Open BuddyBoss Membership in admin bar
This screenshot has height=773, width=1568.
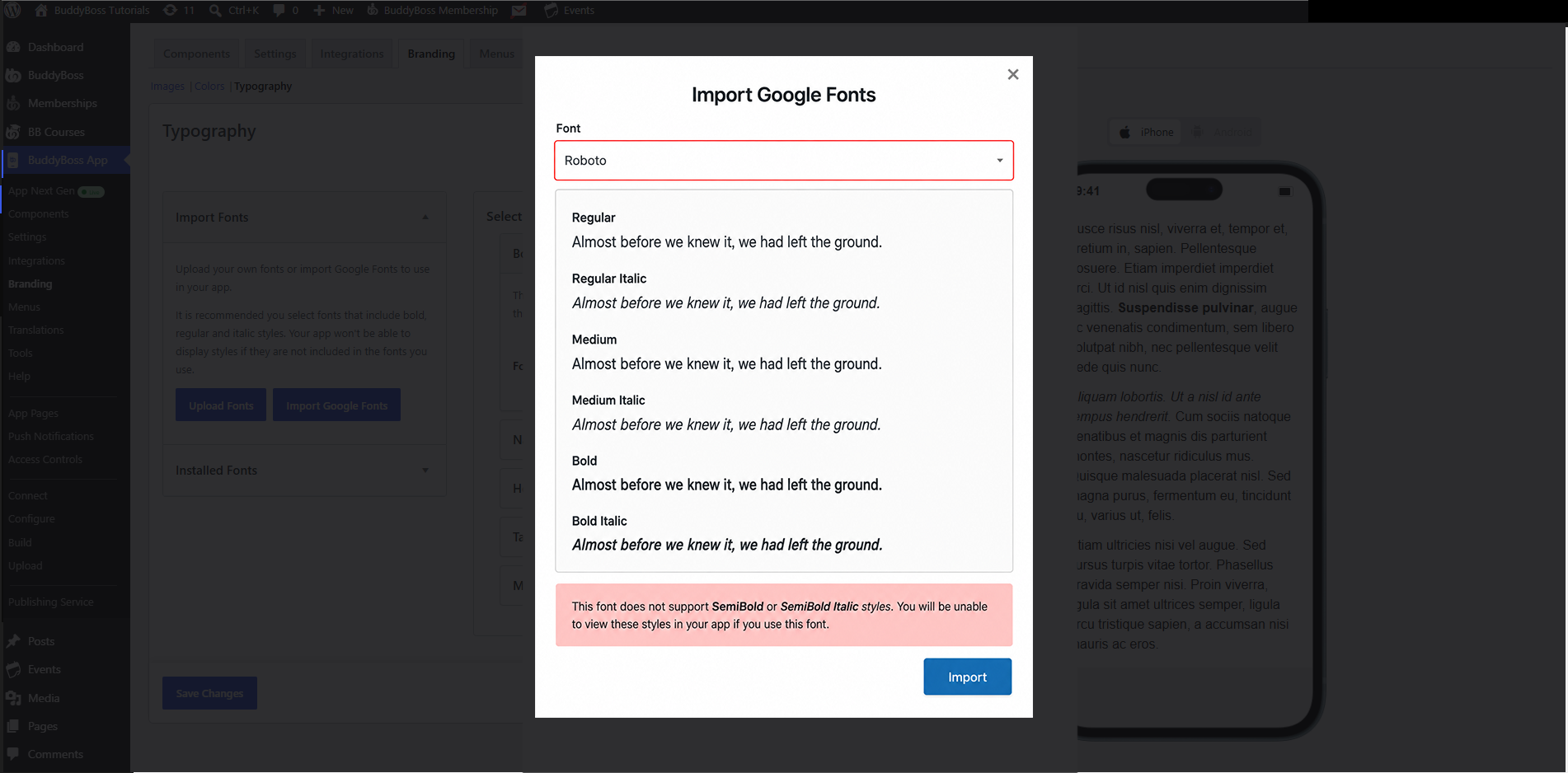tap(432, 10)
